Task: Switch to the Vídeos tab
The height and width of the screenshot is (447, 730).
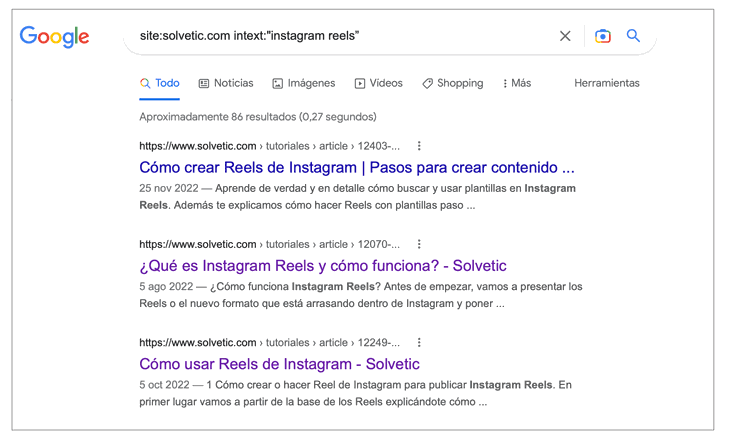Action: click(379, 83)
